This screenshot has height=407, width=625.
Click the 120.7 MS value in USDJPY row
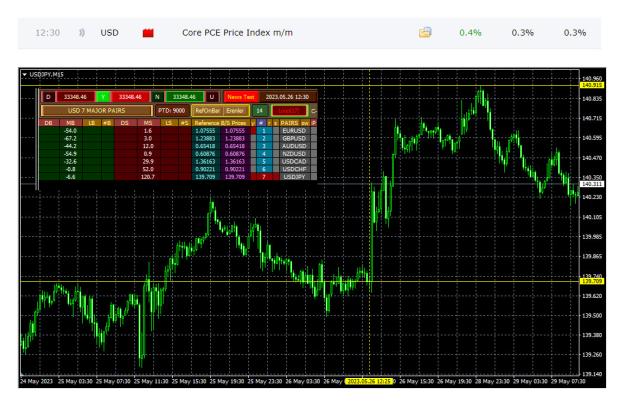148,177
